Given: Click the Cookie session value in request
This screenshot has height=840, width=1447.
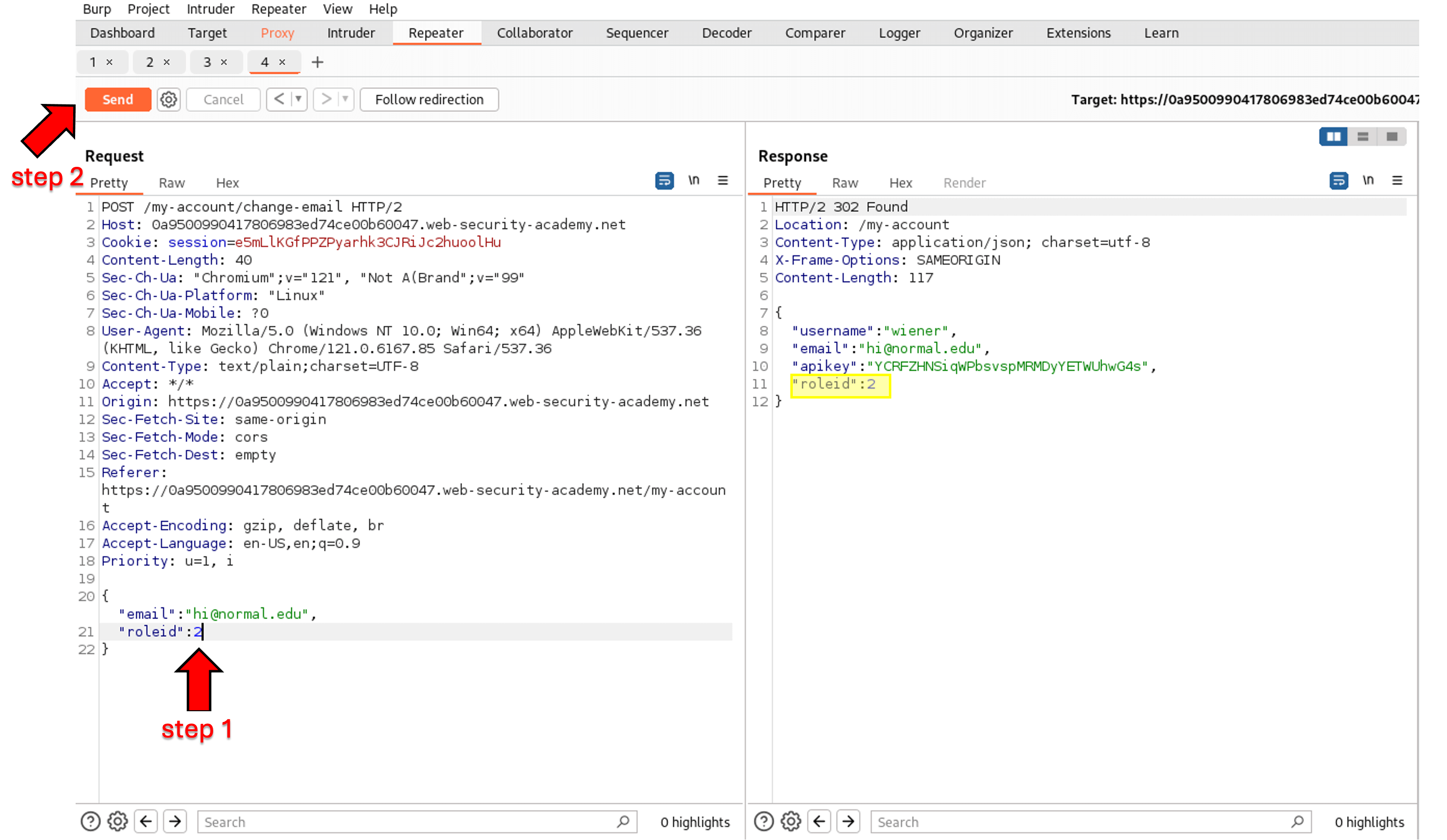Looking at the screenshot, I should point(367,242).
